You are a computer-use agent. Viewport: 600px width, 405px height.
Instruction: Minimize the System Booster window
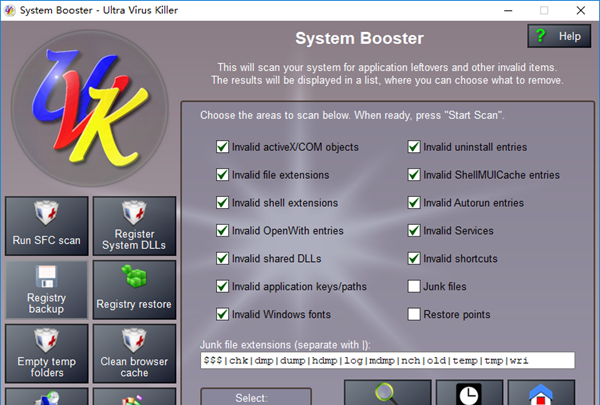[508, 10]
